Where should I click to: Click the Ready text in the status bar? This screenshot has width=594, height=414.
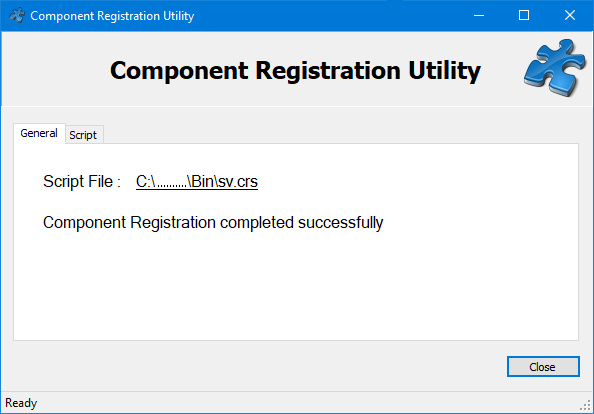21,403
